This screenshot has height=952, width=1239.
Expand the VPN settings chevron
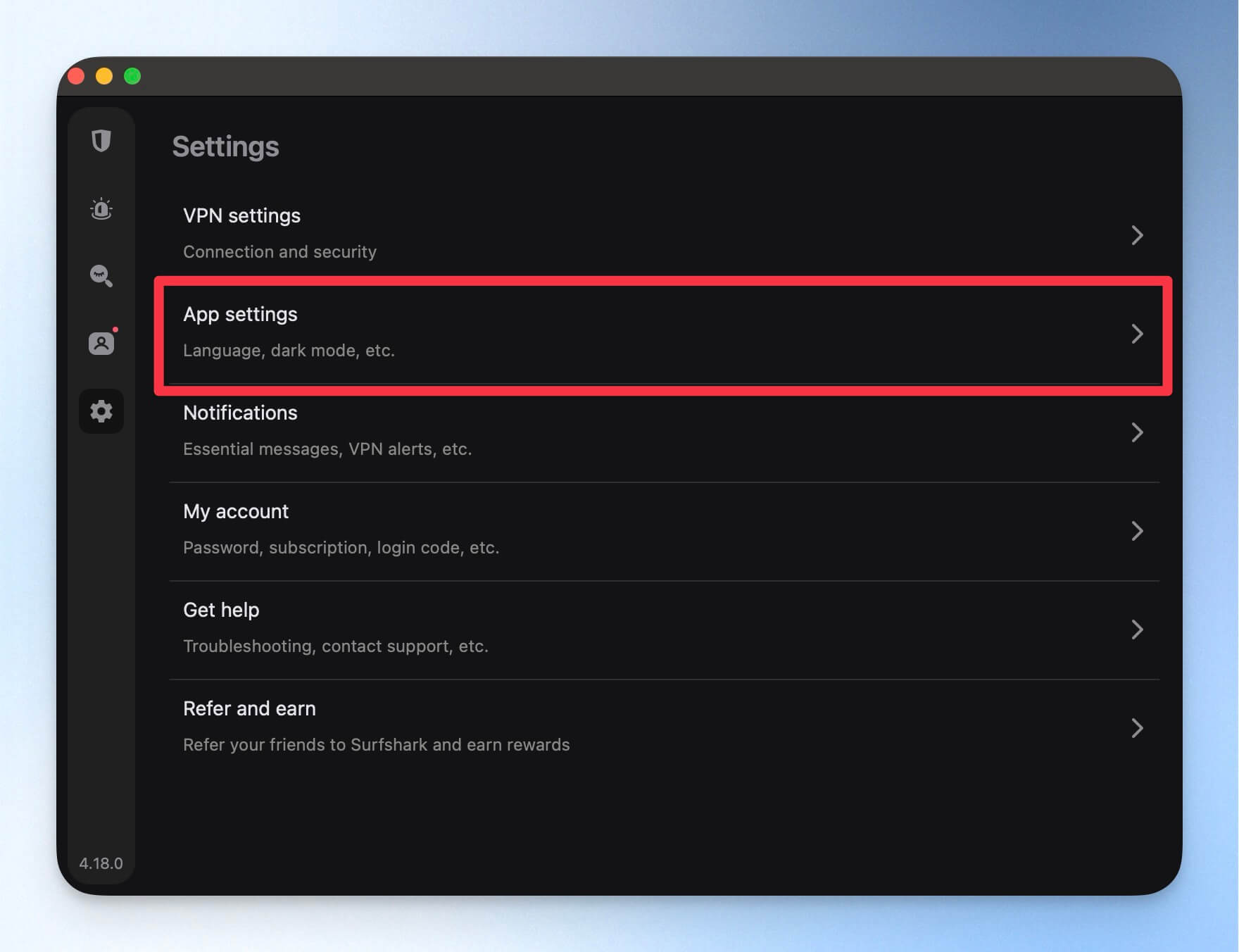pyautogui.click(x=1137, y=235)
